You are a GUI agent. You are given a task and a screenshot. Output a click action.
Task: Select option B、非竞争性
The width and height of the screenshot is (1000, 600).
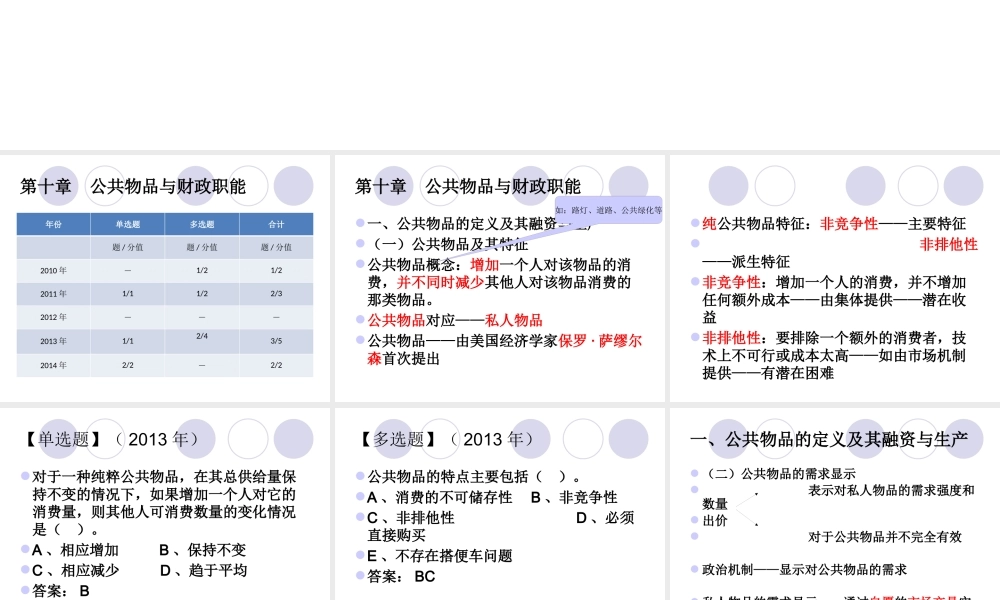[x=574, y=497]
